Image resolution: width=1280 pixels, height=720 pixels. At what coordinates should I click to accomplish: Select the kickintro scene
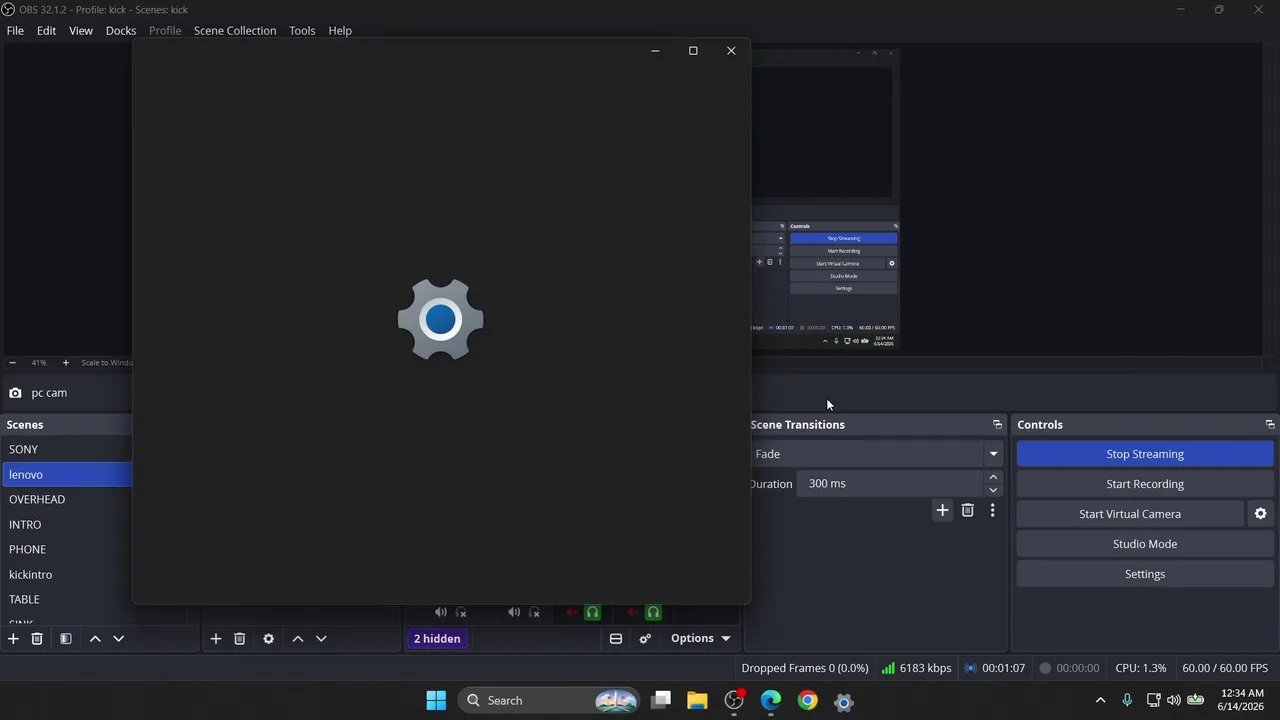pos(67,575)
